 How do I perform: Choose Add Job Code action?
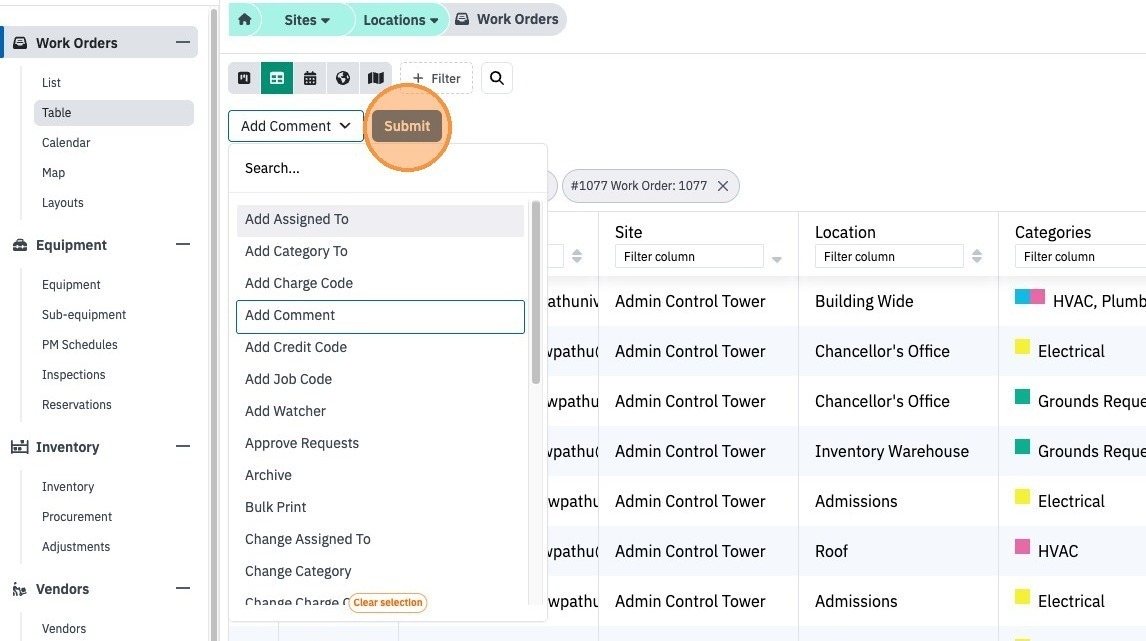tap(380, 379)
